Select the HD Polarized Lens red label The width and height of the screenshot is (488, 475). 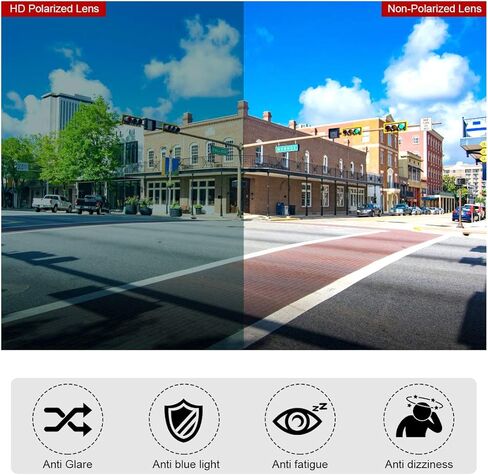[x=54, y=9]
